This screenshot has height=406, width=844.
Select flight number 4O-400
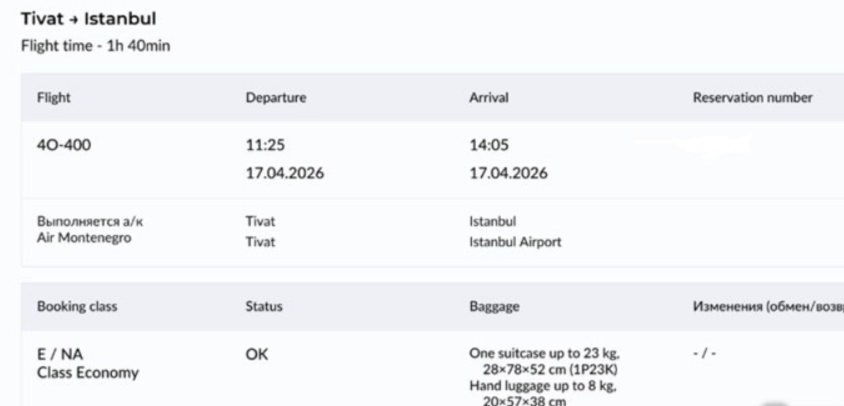point(64,145)
